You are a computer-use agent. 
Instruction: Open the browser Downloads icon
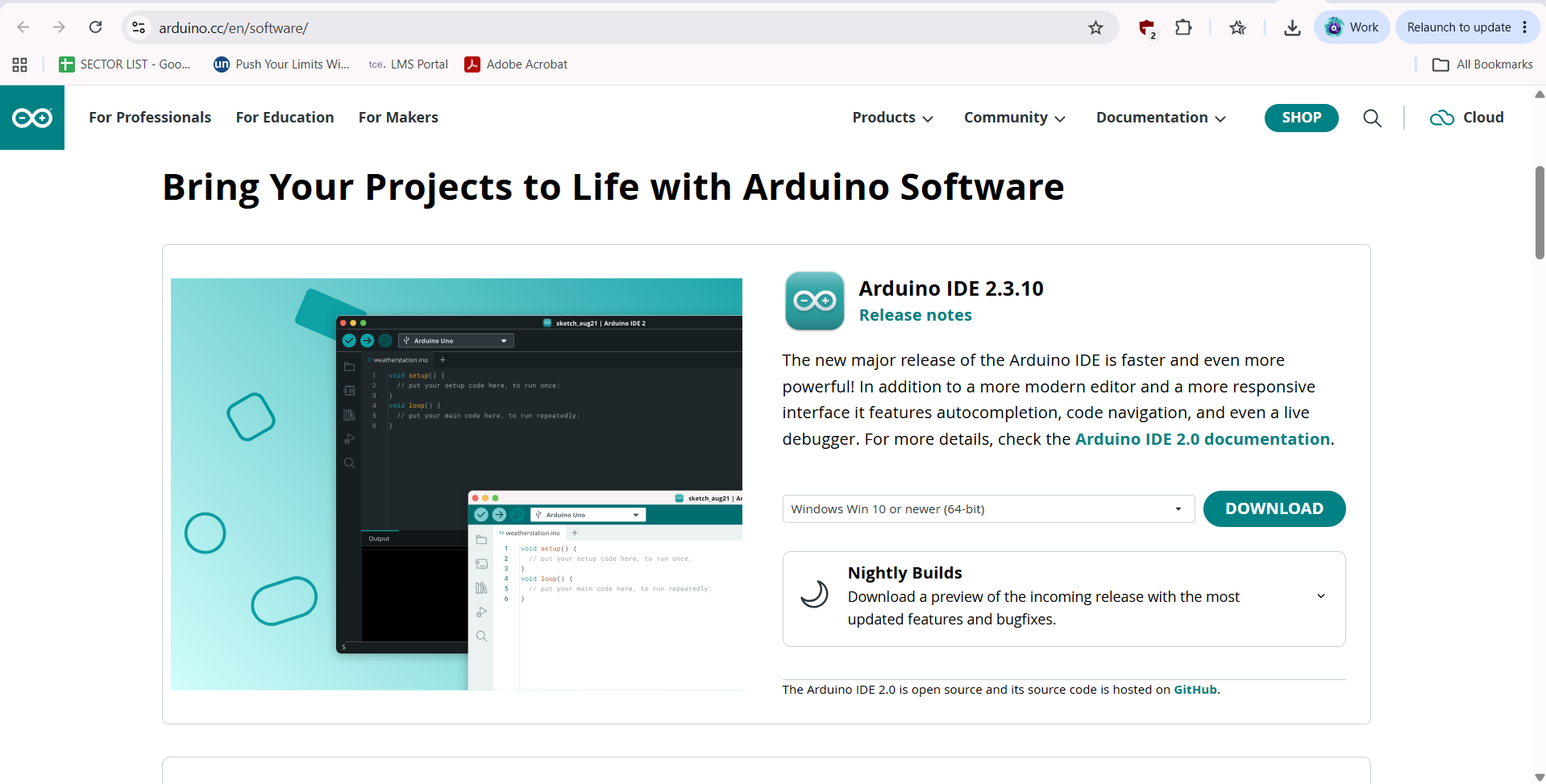tap(1292, 28)
